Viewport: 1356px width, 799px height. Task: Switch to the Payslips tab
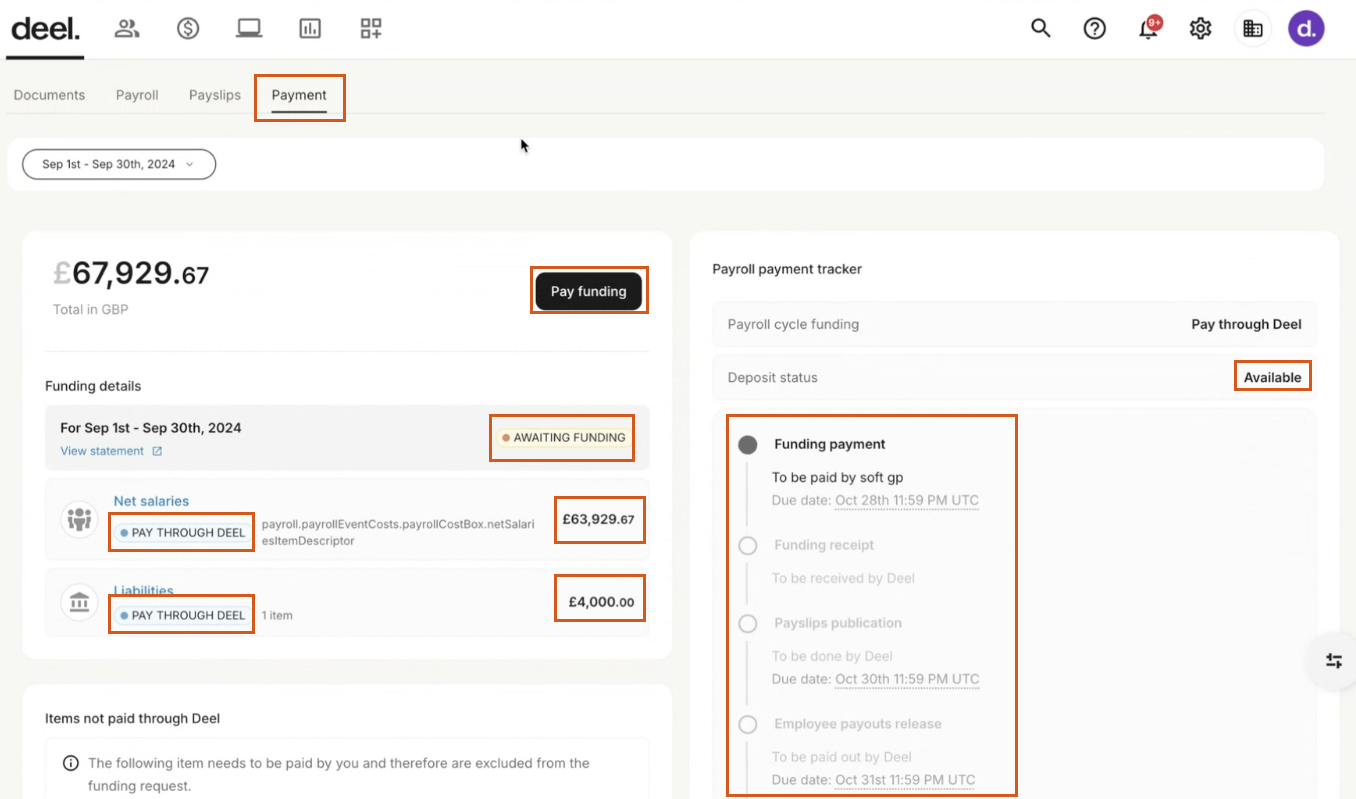point(215,95)
